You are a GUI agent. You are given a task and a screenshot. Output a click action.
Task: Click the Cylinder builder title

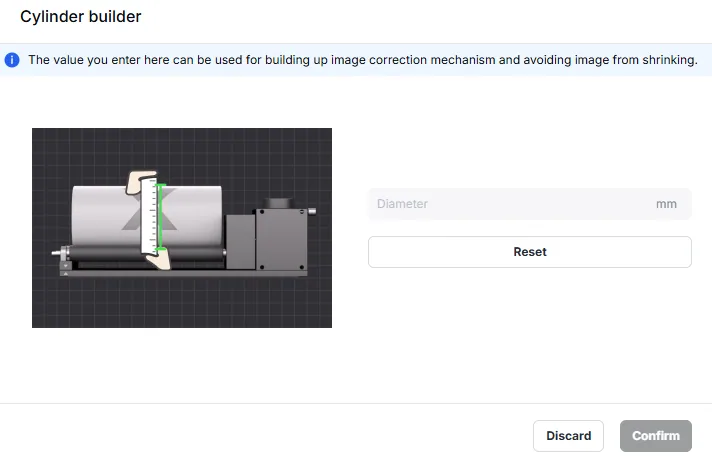click(81, 17)
